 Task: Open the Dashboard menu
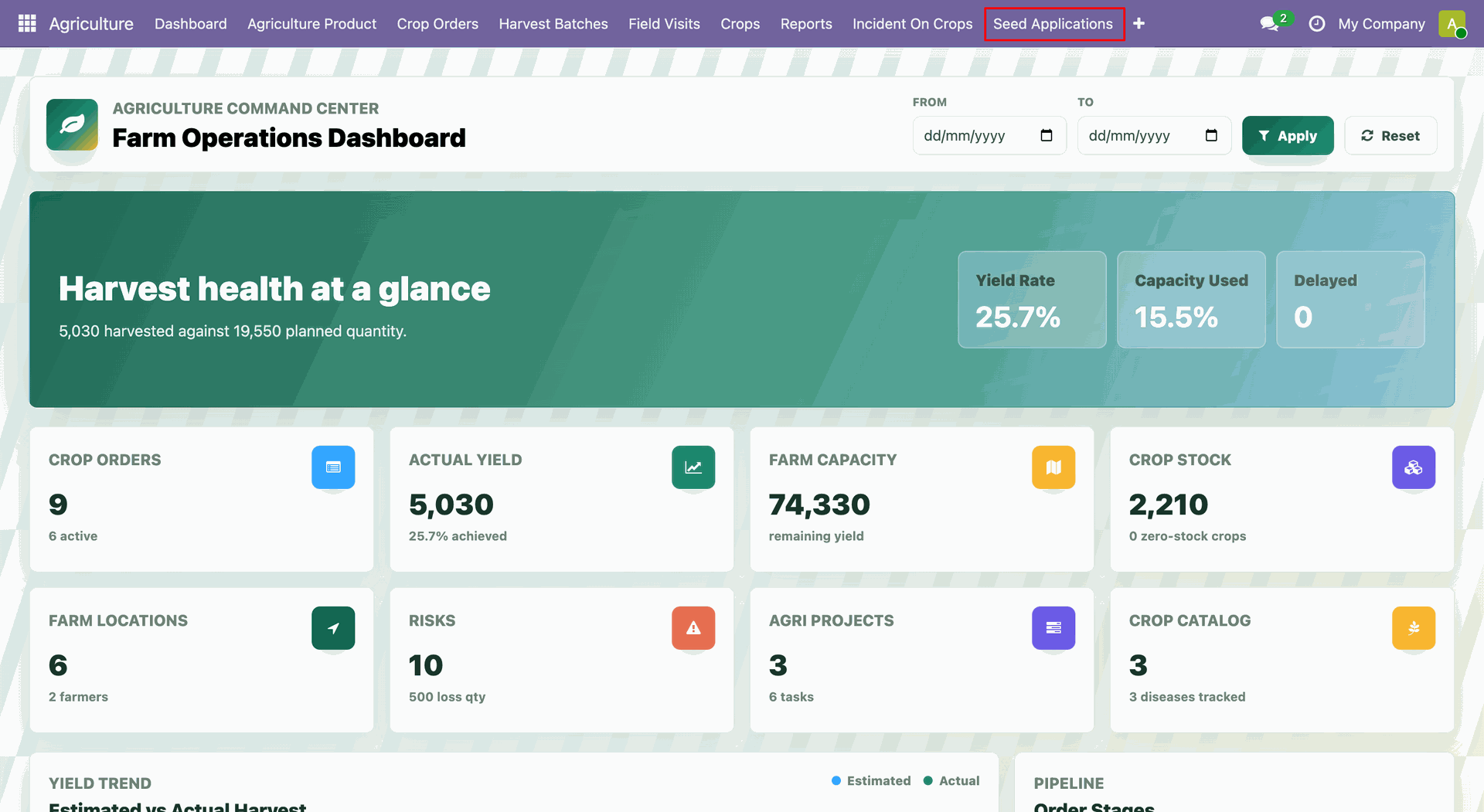pos(191,24)
